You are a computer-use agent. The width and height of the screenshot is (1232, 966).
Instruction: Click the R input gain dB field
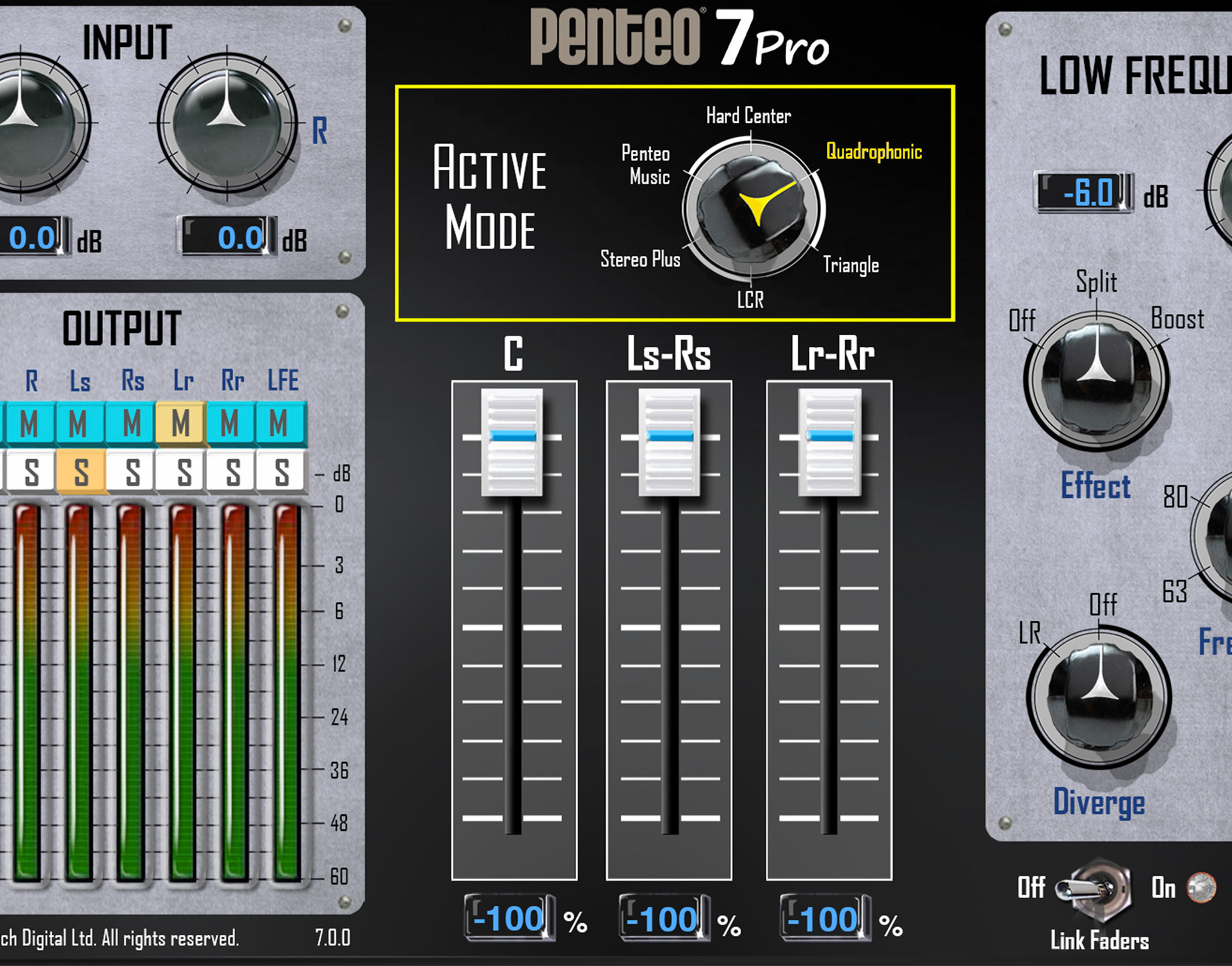pos(226,236)
